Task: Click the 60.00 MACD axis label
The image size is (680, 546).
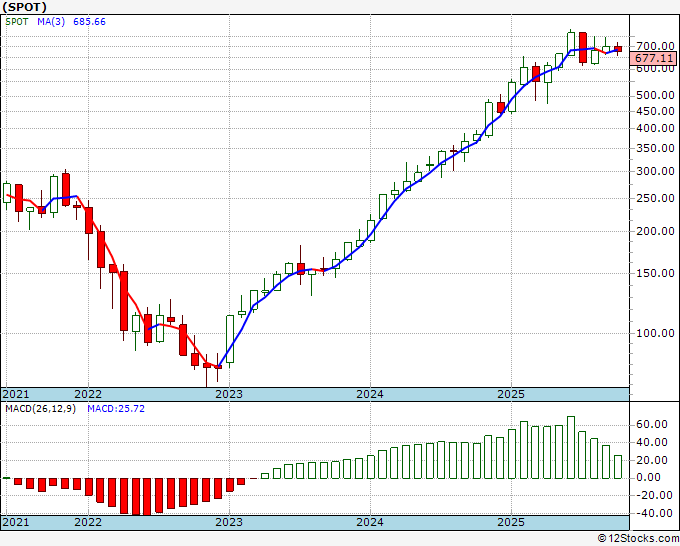Action: coord(651,425)
